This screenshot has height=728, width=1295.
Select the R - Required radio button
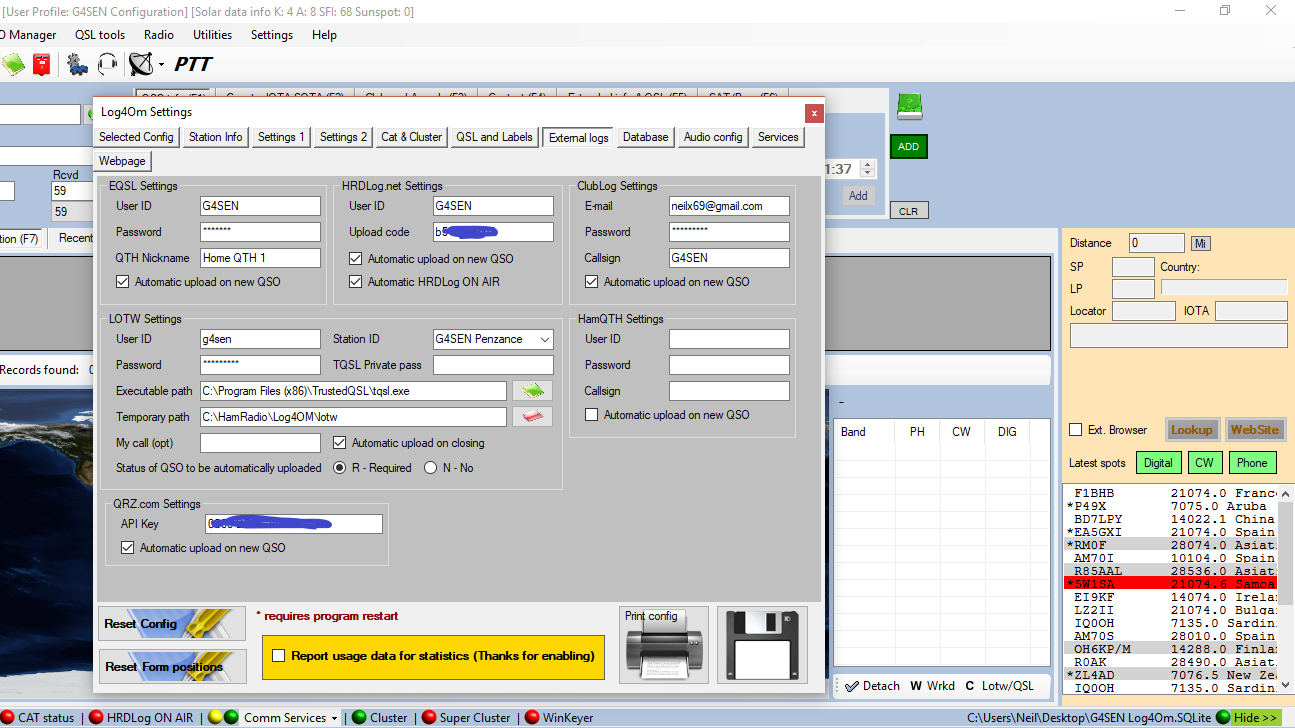[x=340, y=468]
